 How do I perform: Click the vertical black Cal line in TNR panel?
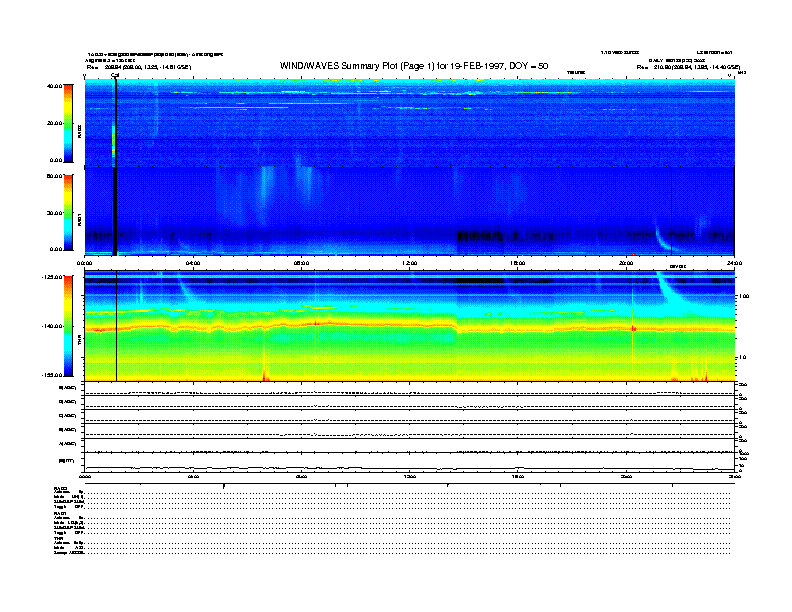pyautogui.click(x=117, y=326)
